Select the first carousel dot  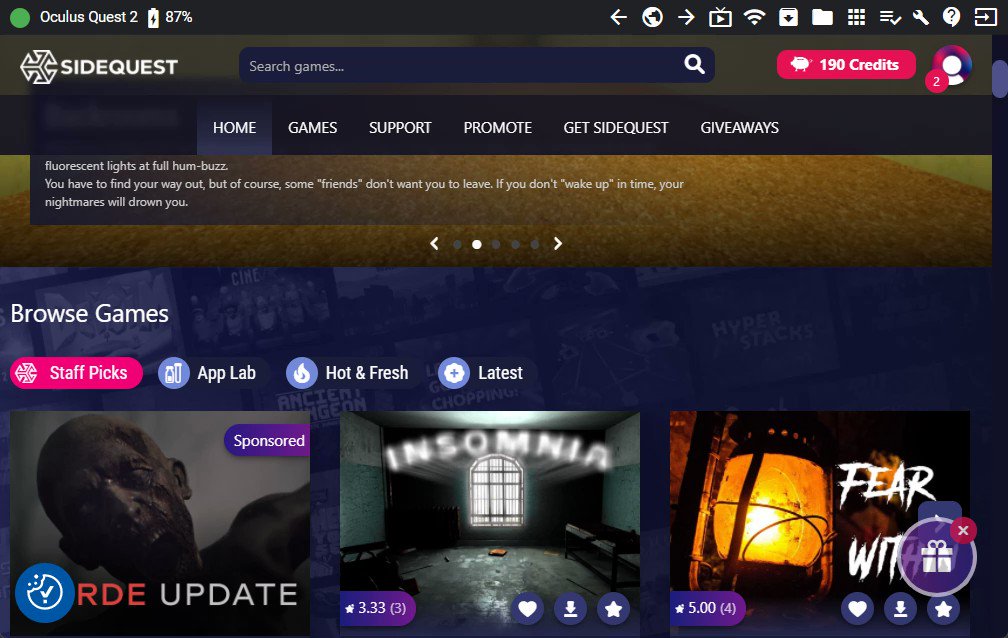click(458, 244)
